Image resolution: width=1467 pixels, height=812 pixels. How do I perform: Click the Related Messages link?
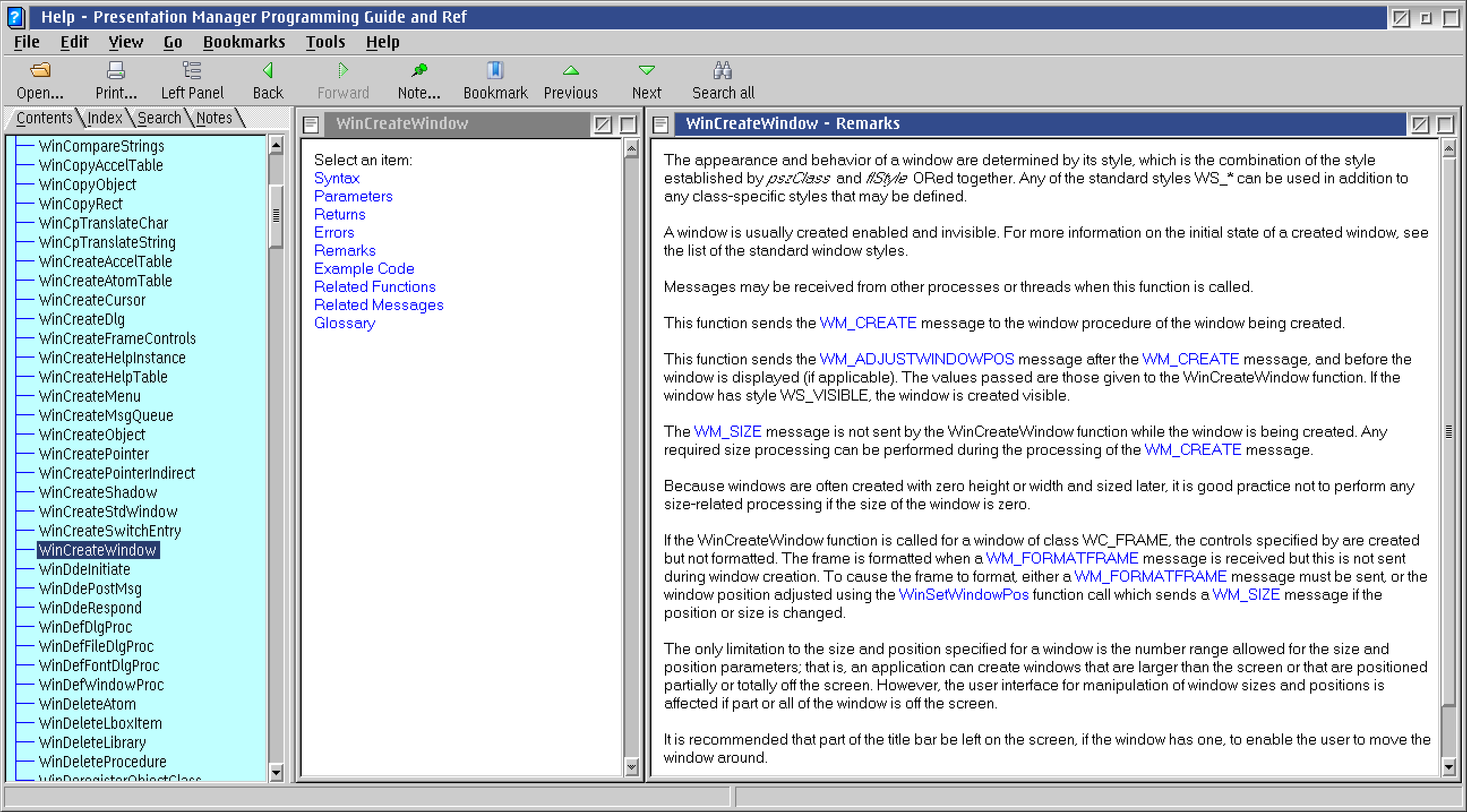379,305
